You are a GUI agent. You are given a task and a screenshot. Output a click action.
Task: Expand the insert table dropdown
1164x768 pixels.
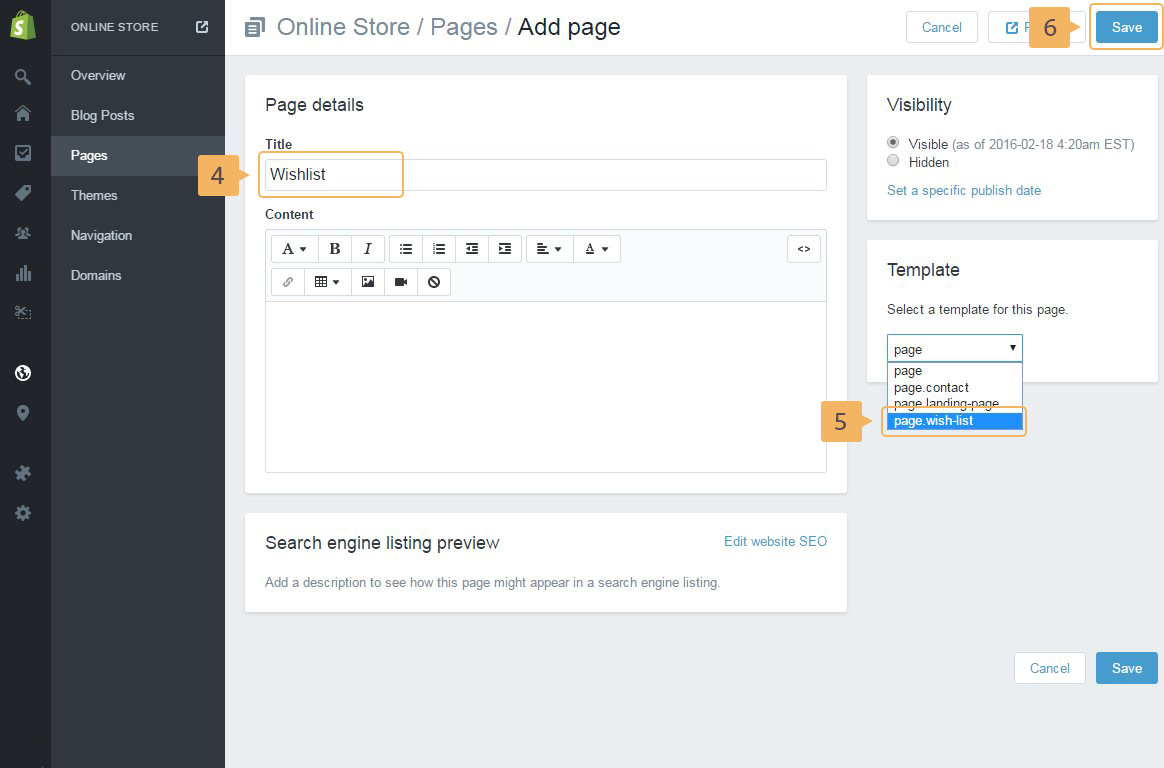(x=327, y=282)
